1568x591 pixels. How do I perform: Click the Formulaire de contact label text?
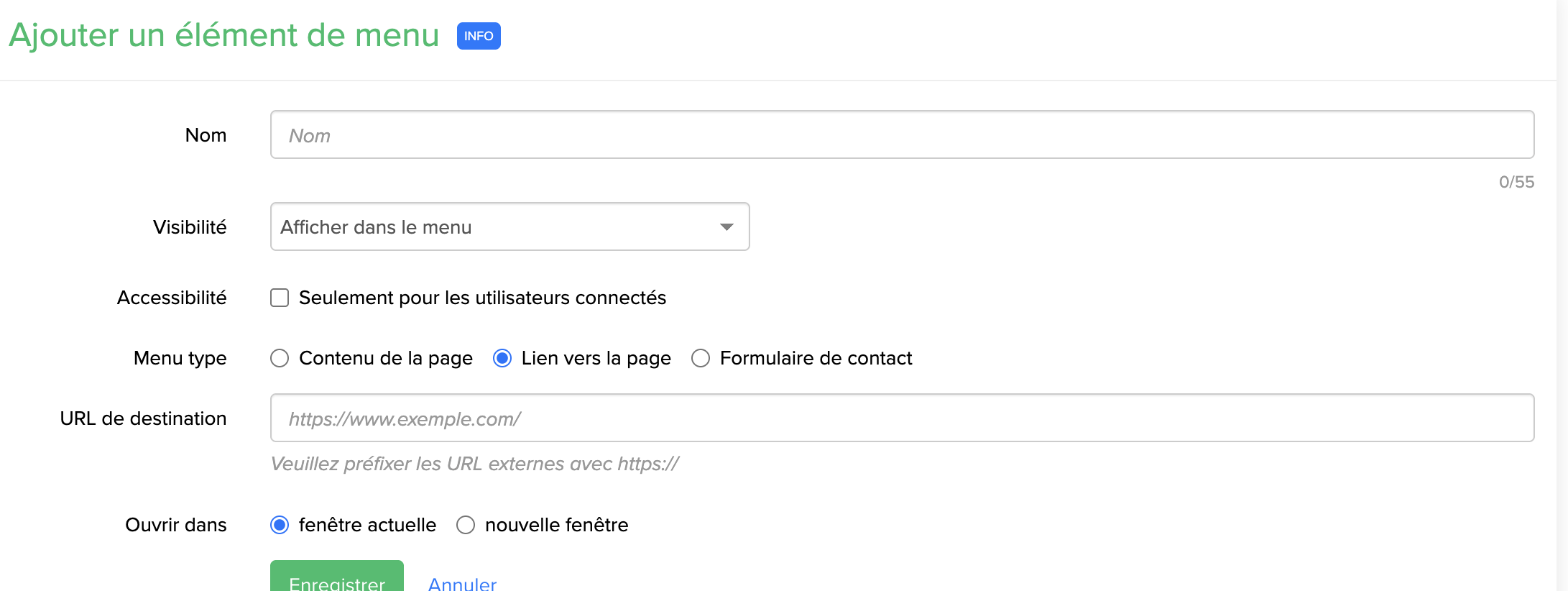click(816, 358)
